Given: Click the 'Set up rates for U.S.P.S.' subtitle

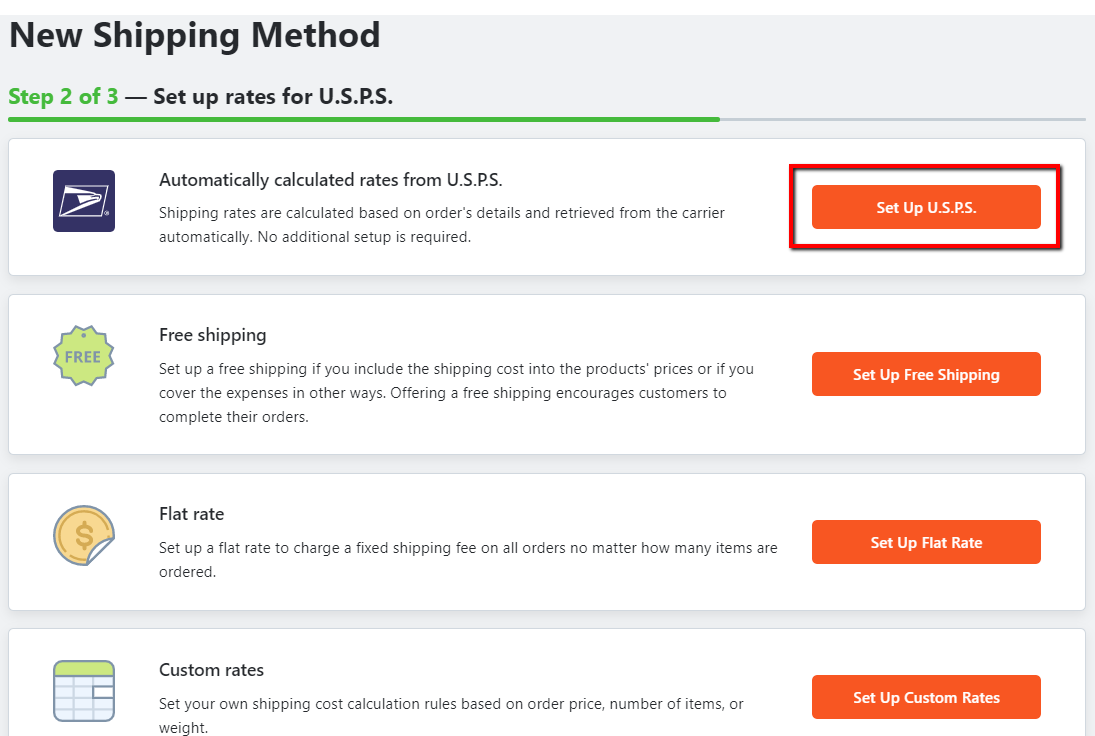Looking at the screenshot, I should click(x=272, y=97).
